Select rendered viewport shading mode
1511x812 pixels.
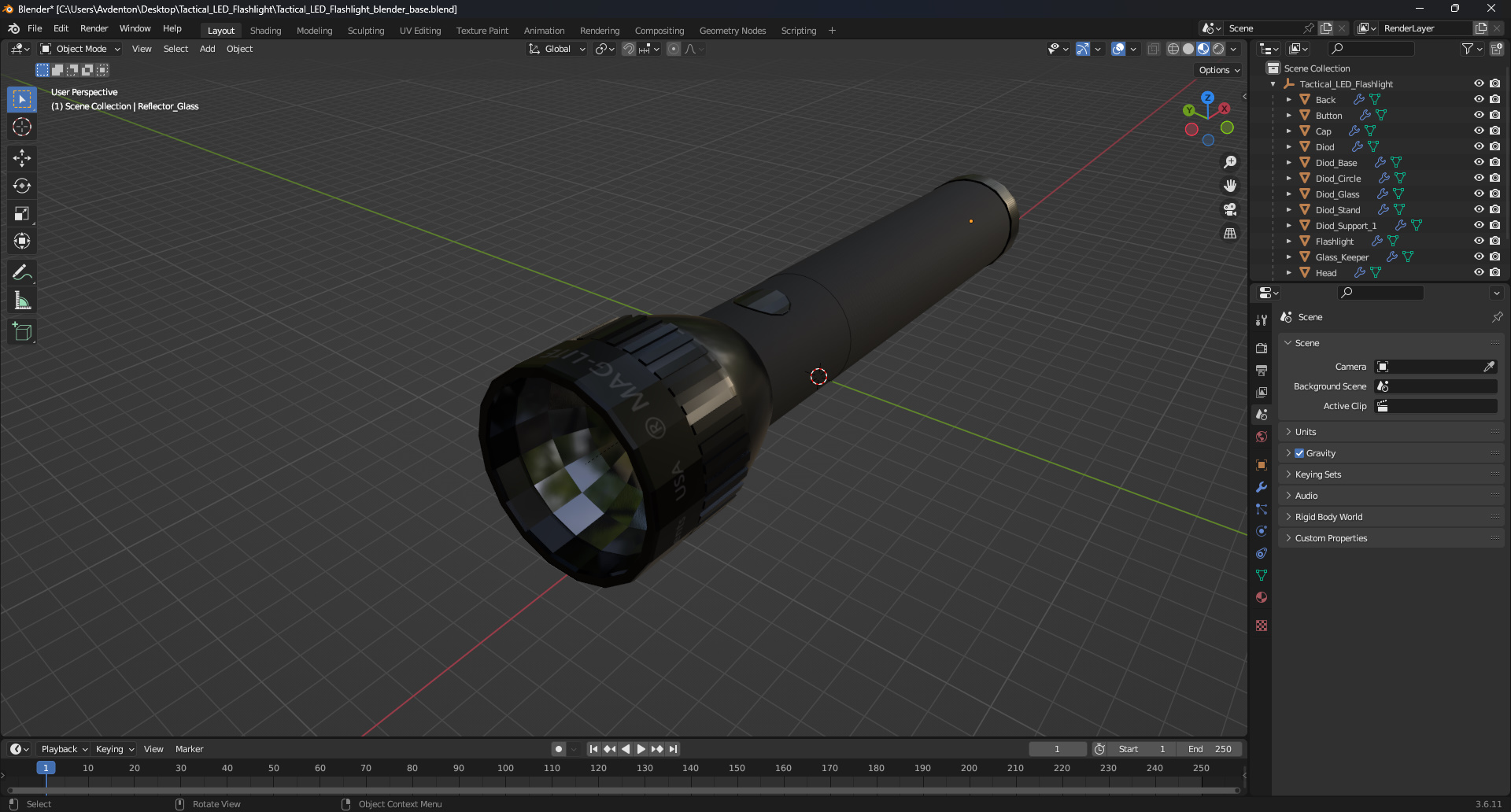point(1218,49)
